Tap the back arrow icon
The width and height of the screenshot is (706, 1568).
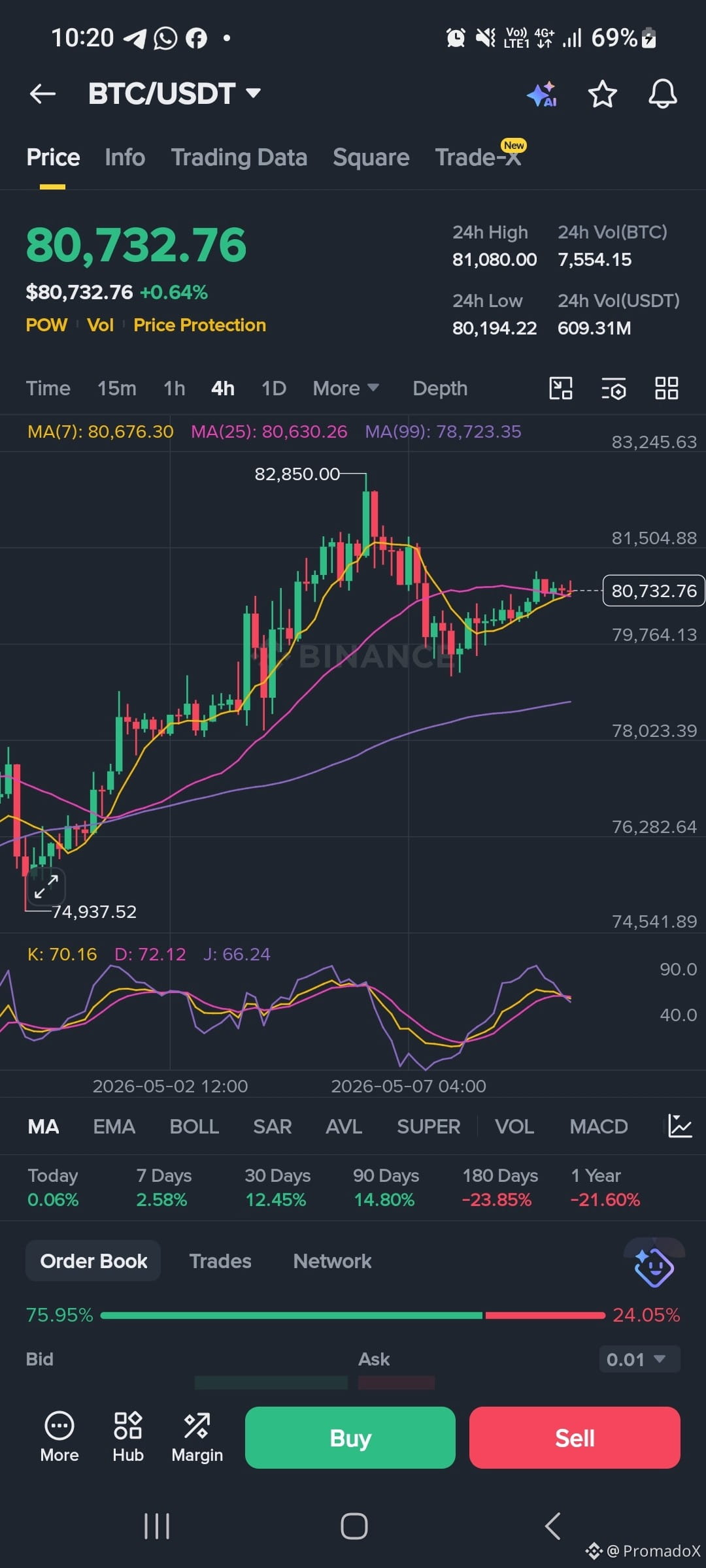[42, 94]
